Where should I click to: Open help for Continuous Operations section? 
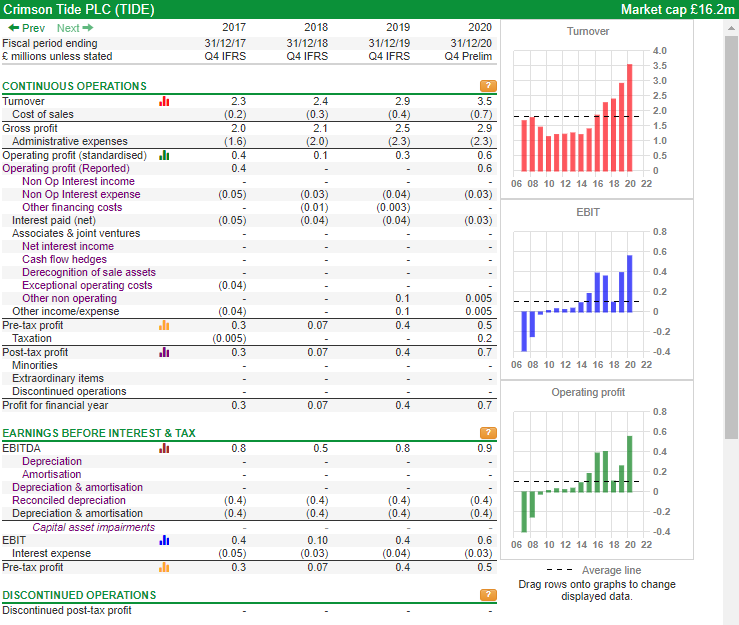pyautogui.click(x=488, y=86)
